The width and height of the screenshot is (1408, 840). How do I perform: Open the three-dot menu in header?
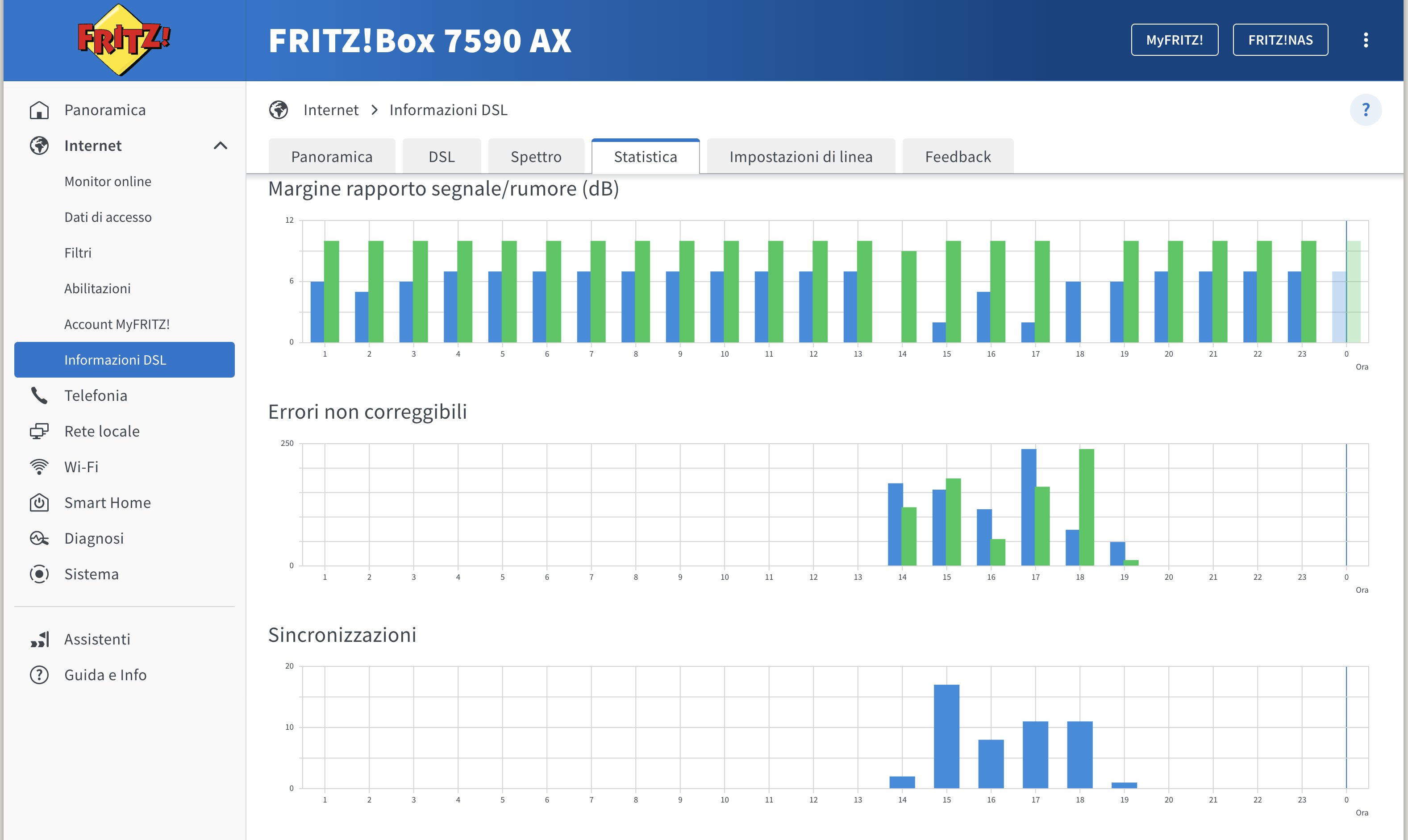[x=1366, y=40]
